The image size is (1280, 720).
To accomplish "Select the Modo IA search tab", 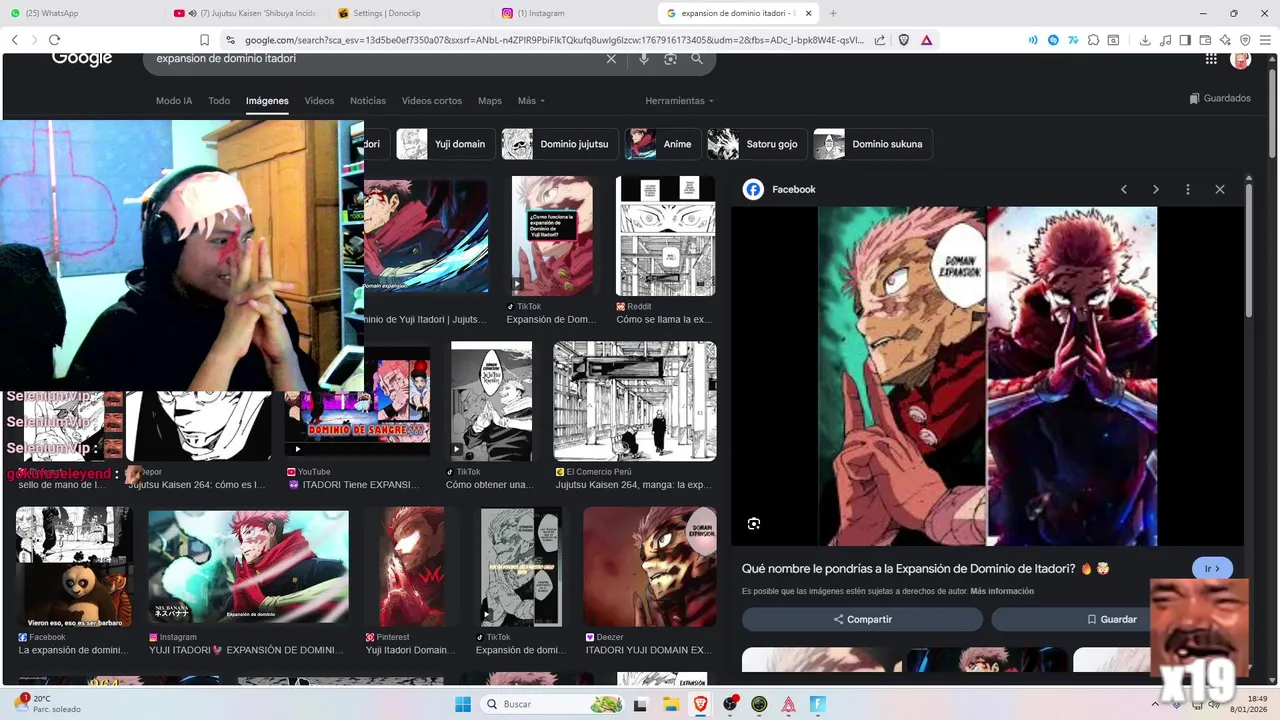I will coord(174,101).
